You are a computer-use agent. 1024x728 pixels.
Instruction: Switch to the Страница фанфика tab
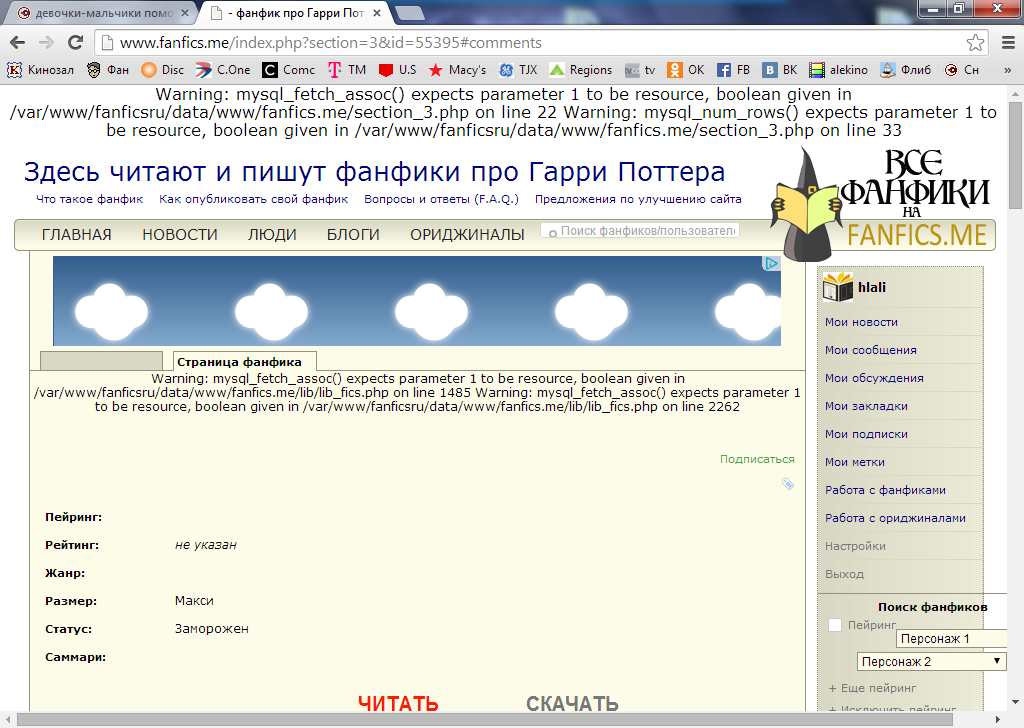click(x=243, y=361)
